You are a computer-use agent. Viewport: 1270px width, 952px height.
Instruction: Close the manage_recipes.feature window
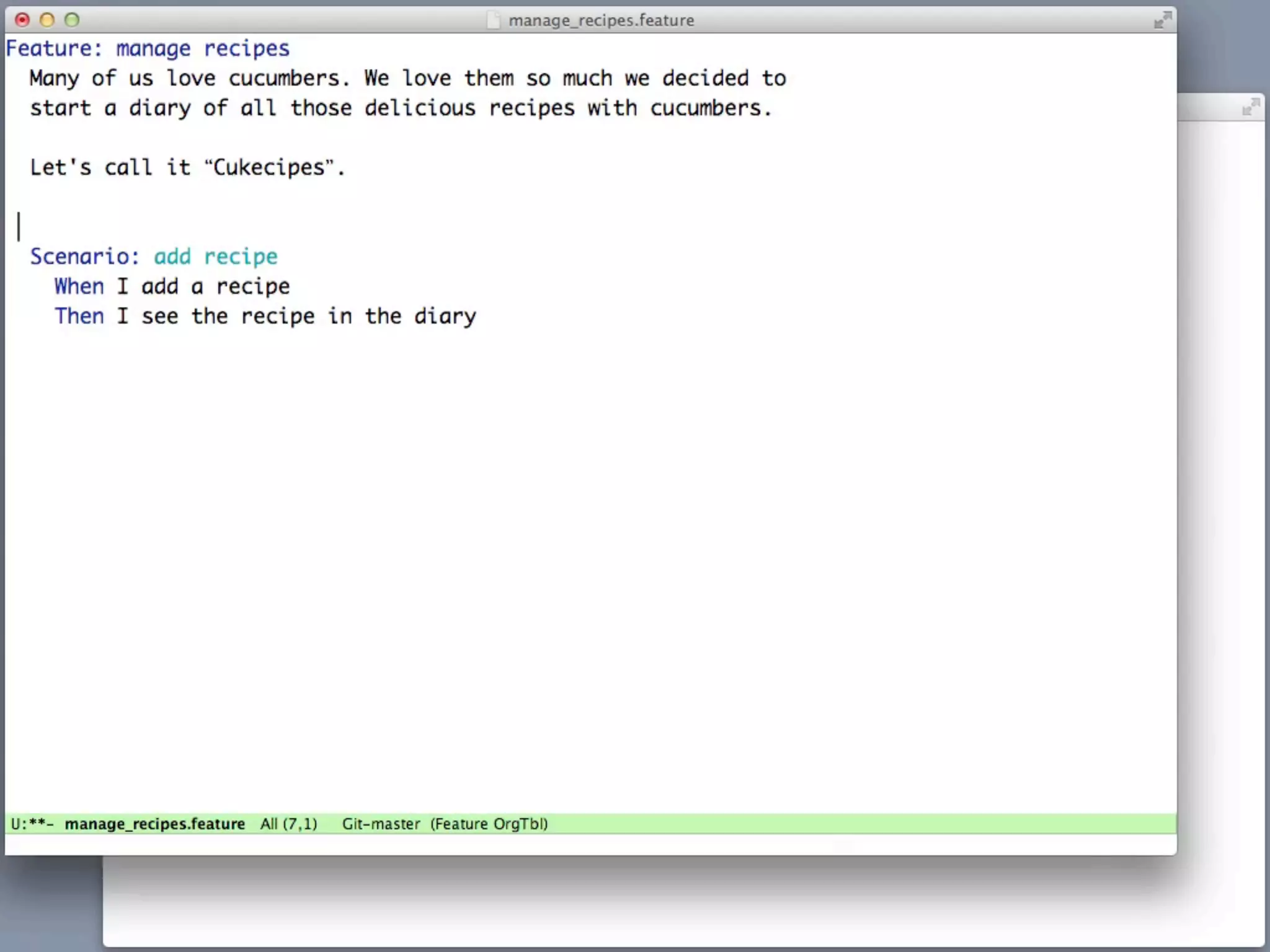pyautogui.click(x=22, y=20)
